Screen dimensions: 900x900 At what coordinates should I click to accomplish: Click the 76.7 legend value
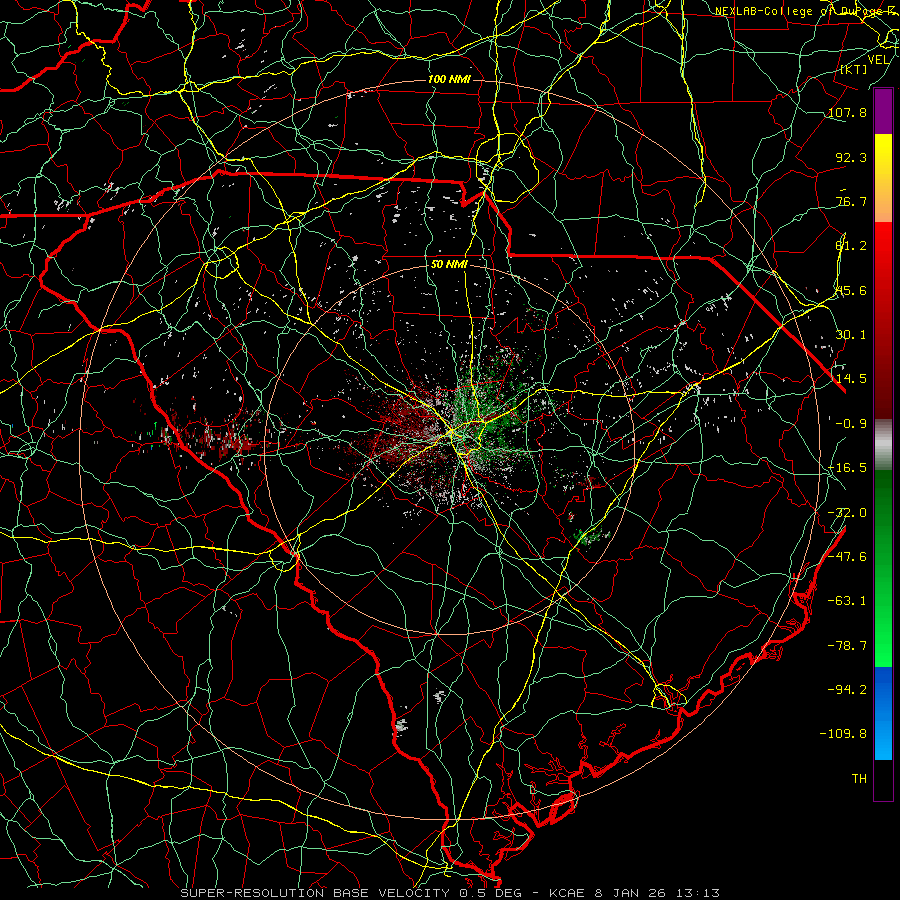pos(851,201)
